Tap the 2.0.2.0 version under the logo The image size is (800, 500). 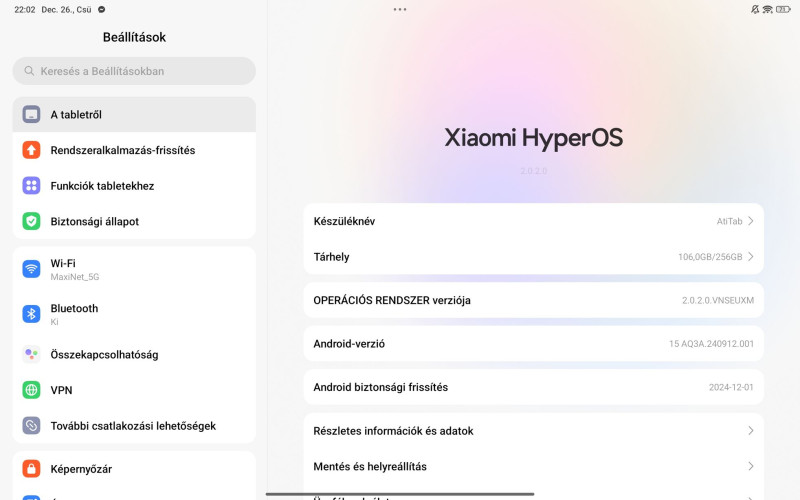[534, 171]
